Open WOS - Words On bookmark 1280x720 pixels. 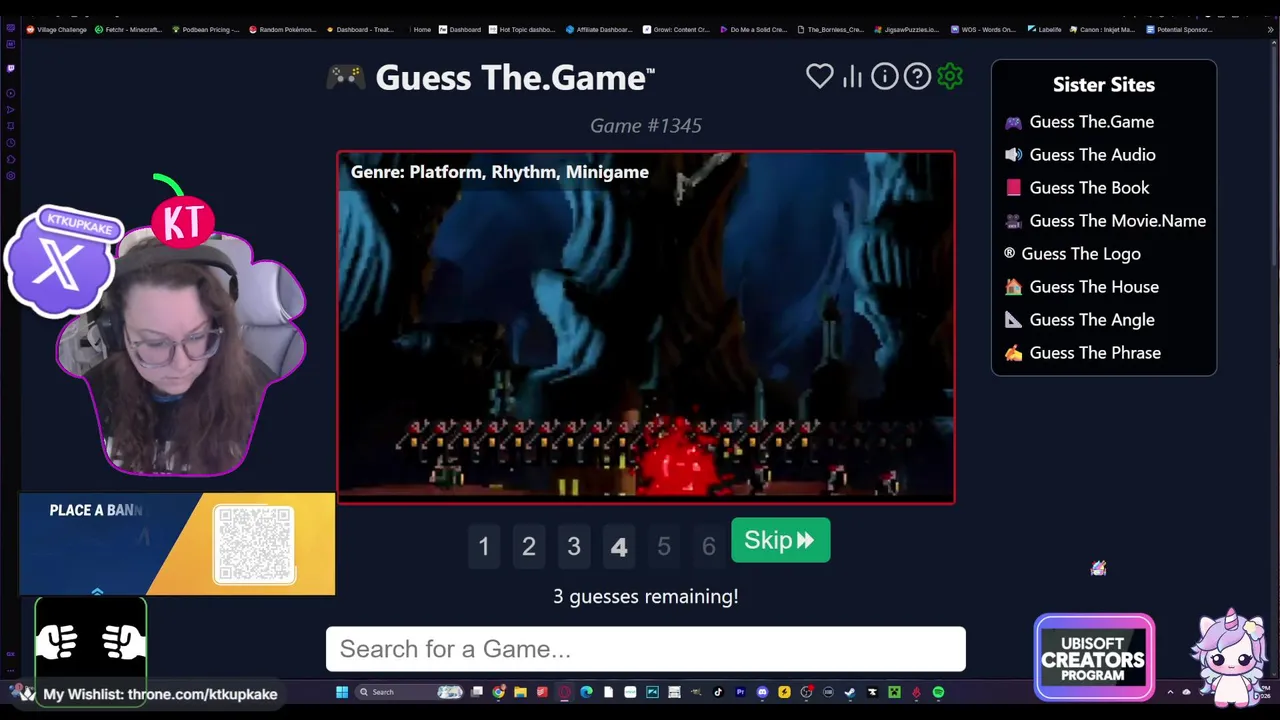pos(983,30)
